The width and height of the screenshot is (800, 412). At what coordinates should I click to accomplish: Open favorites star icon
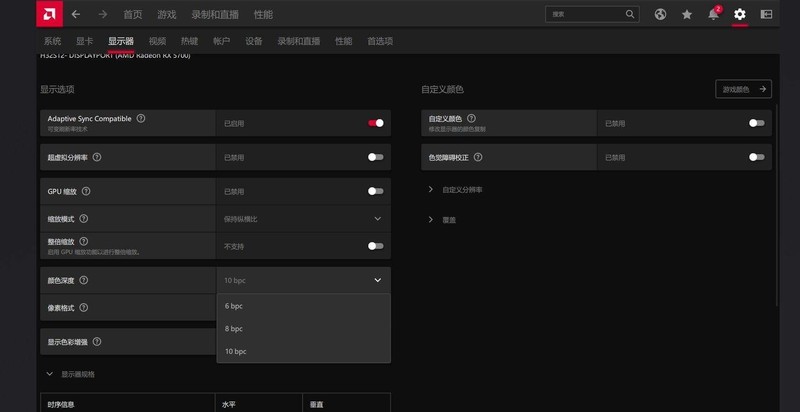pos(687,14)
